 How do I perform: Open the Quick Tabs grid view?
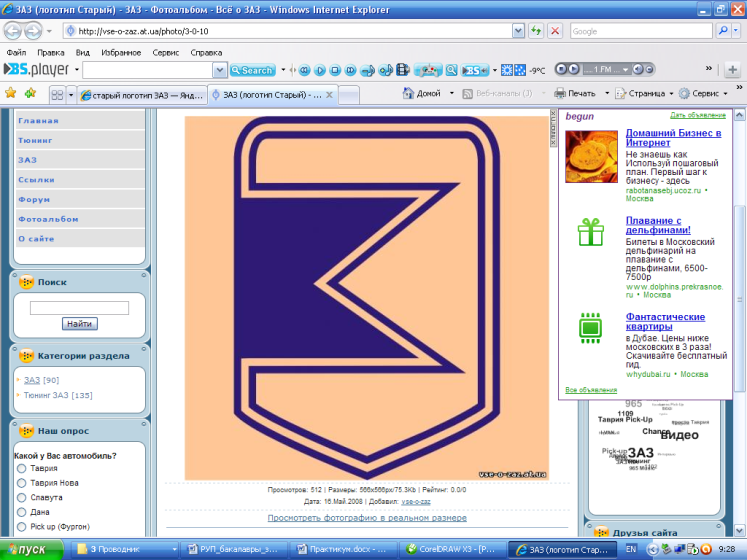[57, 95]
